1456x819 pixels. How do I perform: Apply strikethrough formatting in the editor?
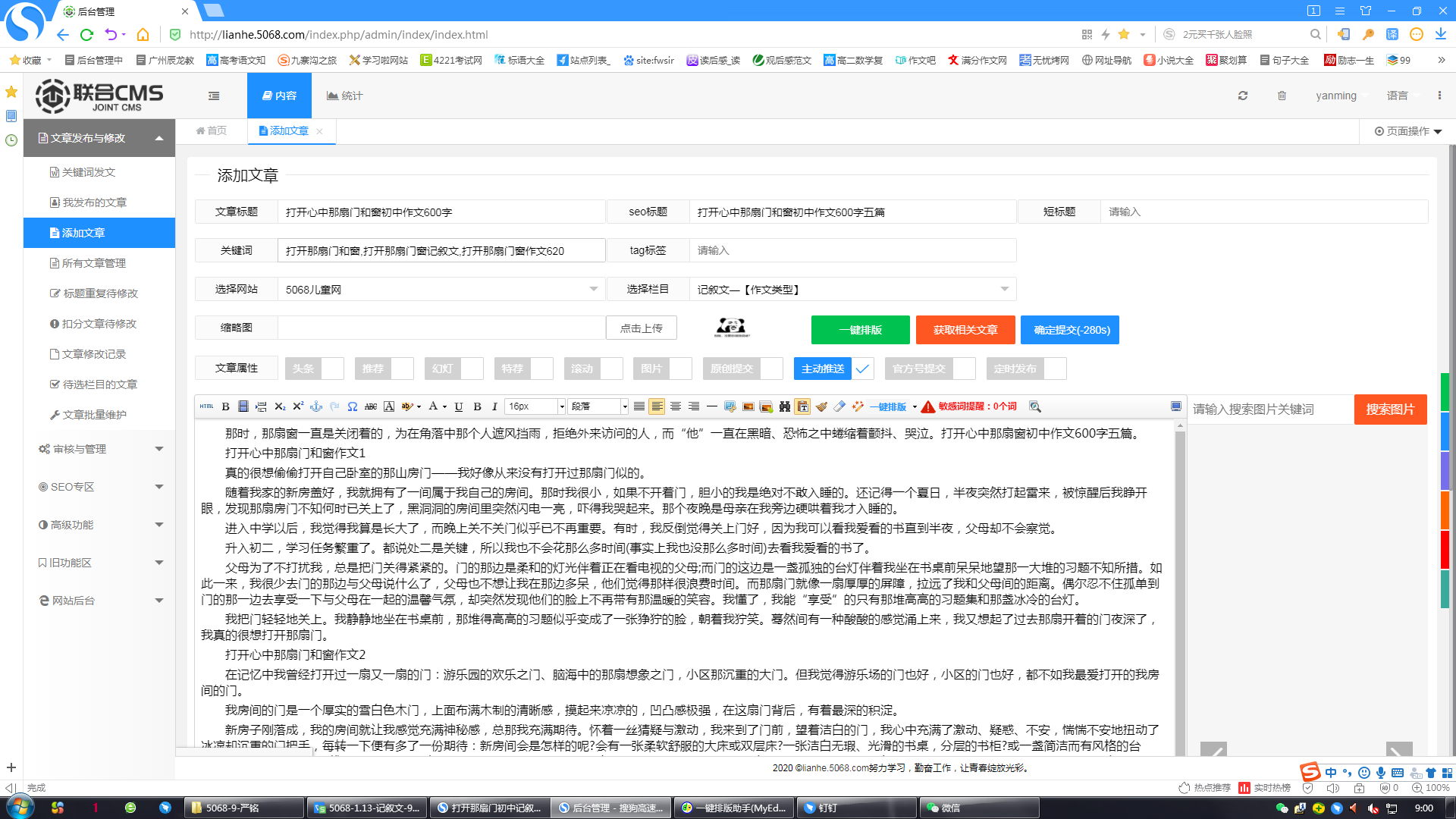click(x=371, y=406)
